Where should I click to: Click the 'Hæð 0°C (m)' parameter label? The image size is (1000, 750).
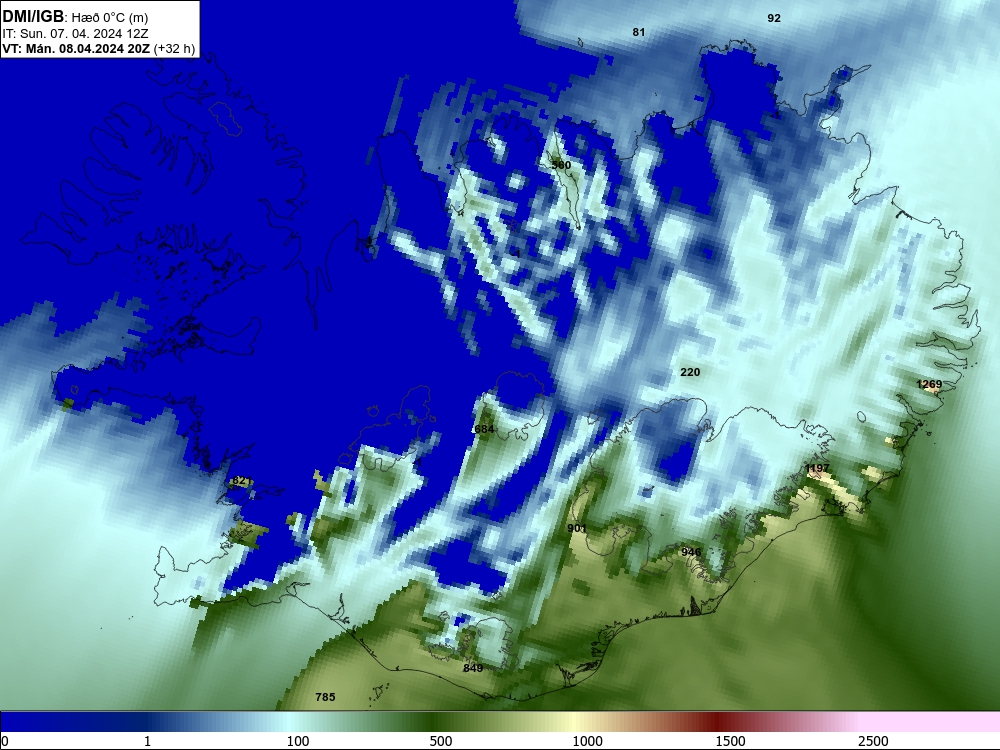pos(110,17)
